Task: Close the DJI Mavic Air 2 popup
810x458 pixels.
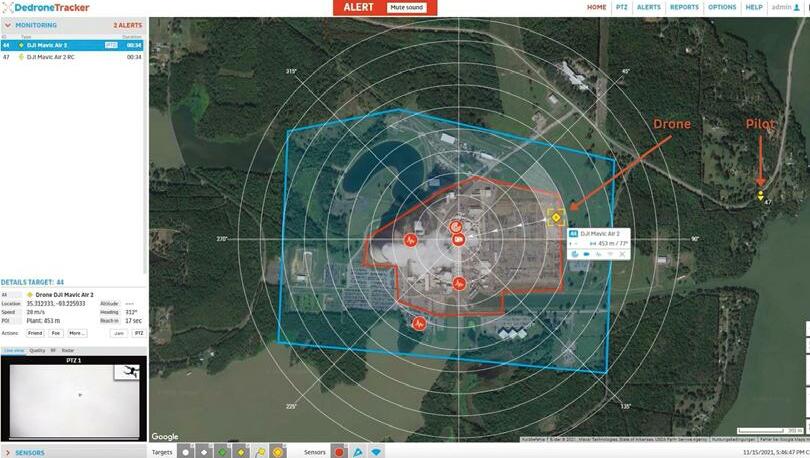Action: [622, 254]
